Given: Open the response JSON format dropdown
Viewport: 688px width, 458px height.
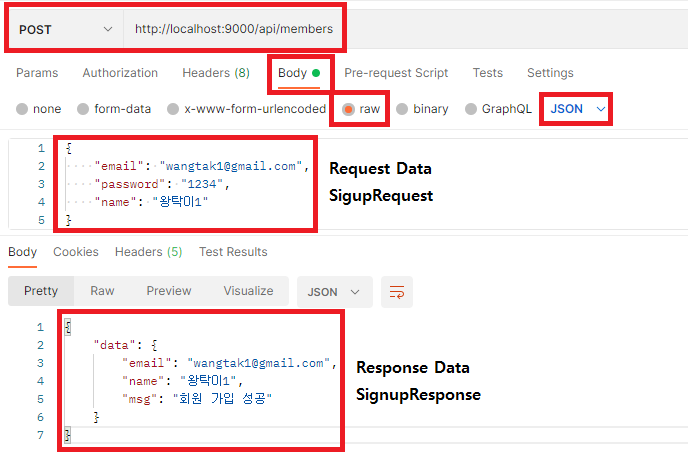Looking at the screenshot, I should click(335, 292).
